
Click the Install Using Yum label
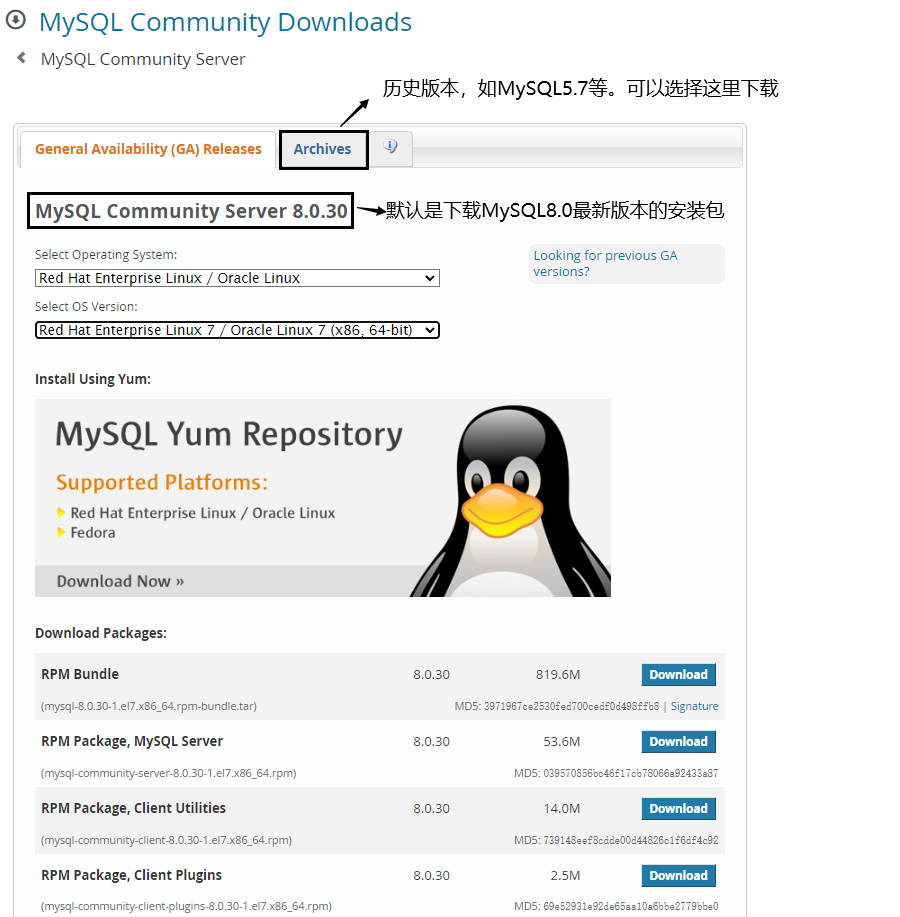pyautogui.click(x=92, y=379)
